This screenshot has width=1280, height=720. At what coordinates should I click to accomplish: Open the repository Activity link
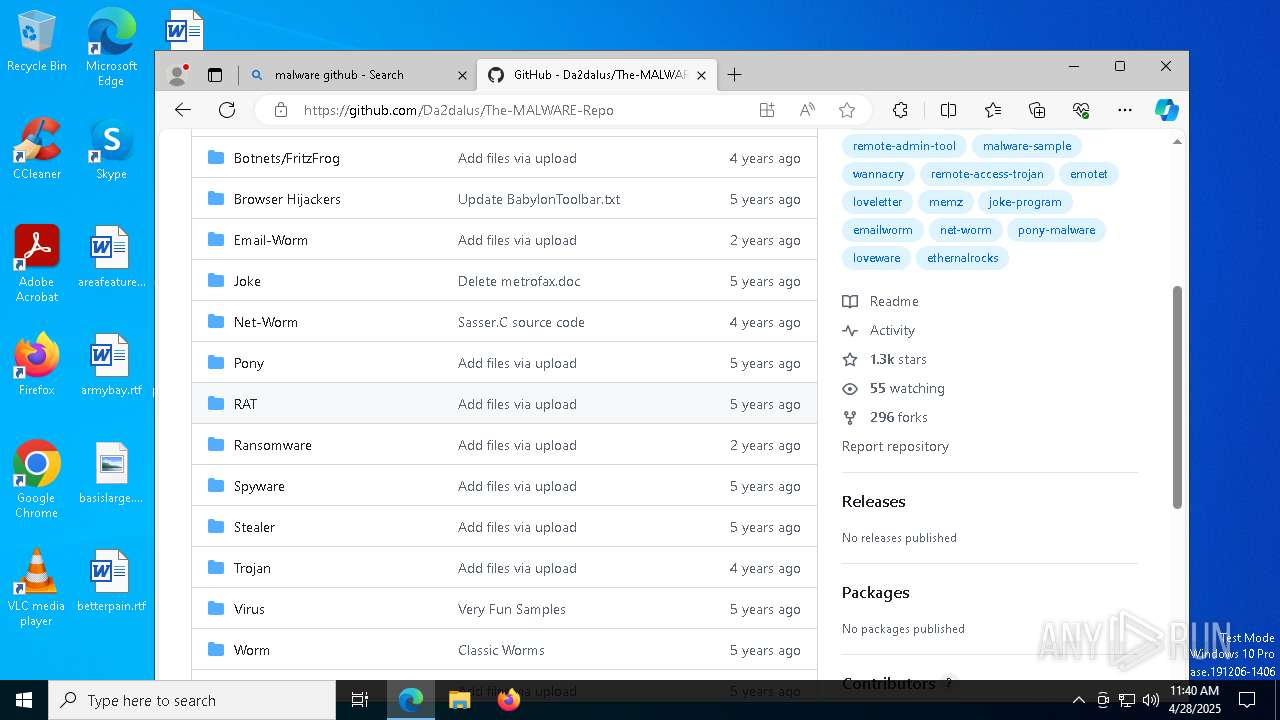tap(879, 330)
